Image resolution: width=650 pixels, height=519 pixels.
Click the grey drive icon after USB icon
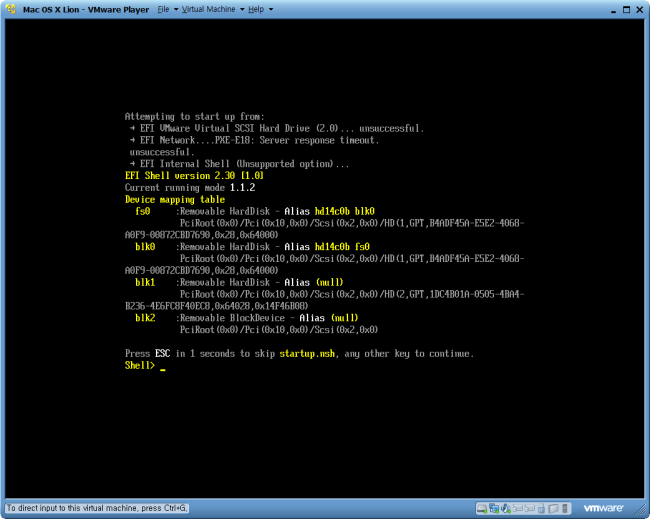pos(553,508)
